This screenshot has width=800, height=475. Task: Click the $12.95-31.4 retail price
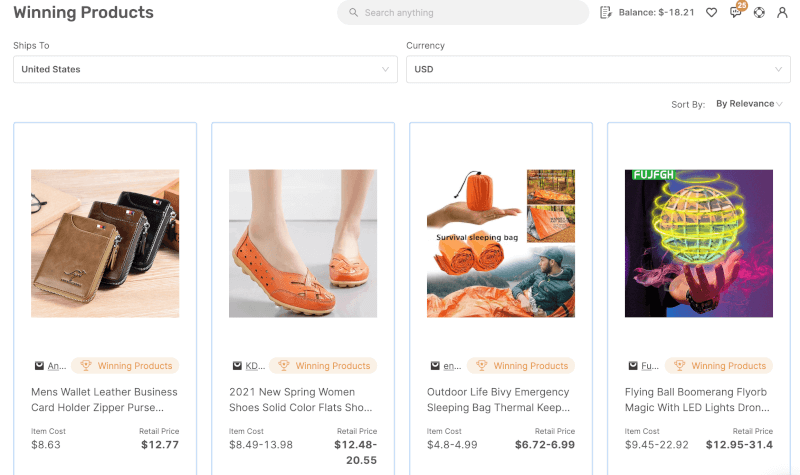(739, 444)
